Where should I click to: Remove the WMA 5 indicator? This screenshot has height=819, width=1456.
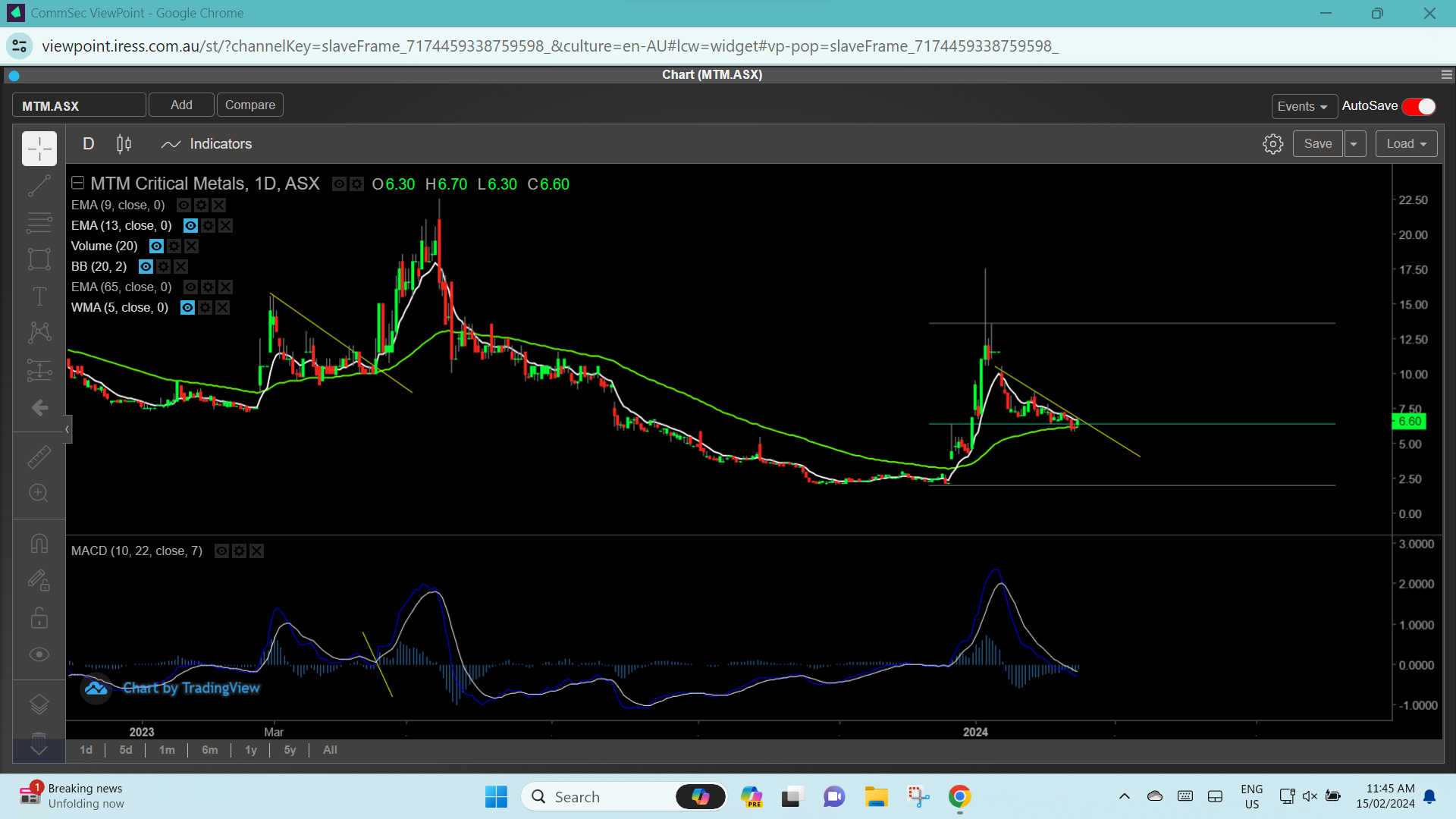coord(222,308)
